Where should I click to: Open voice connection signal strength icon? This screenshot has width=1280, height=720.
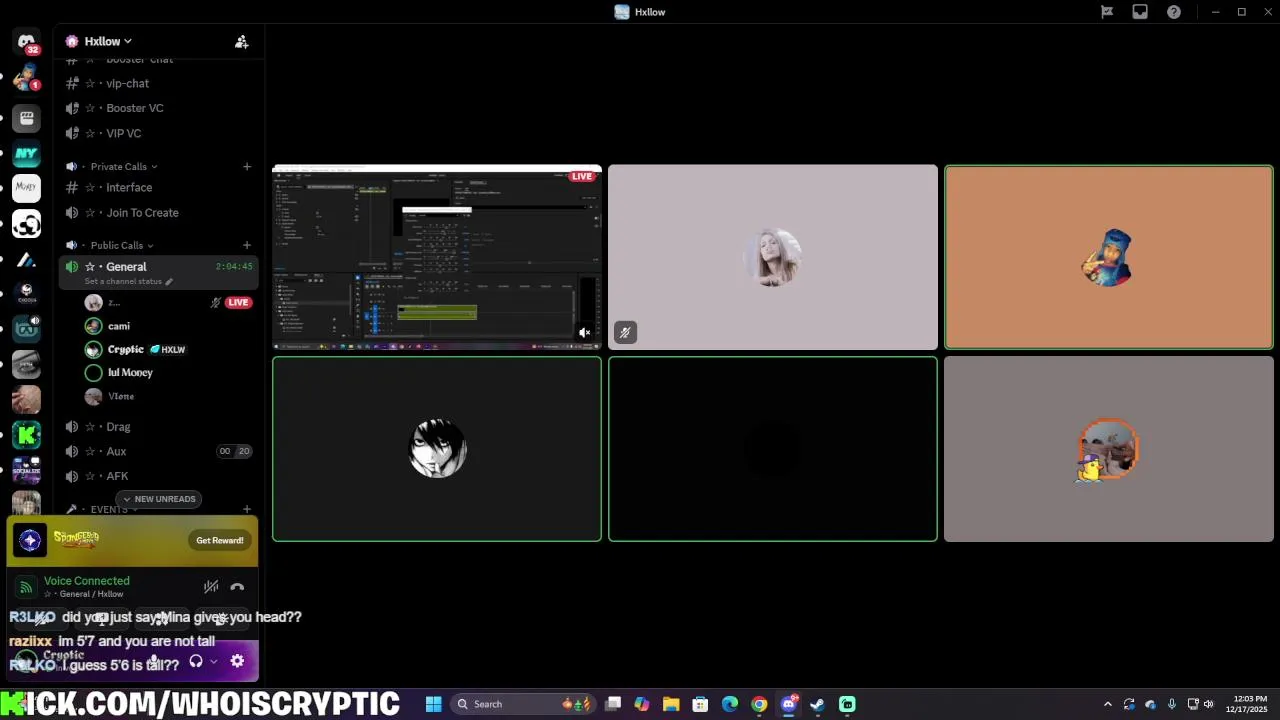(x=26, y=587)
